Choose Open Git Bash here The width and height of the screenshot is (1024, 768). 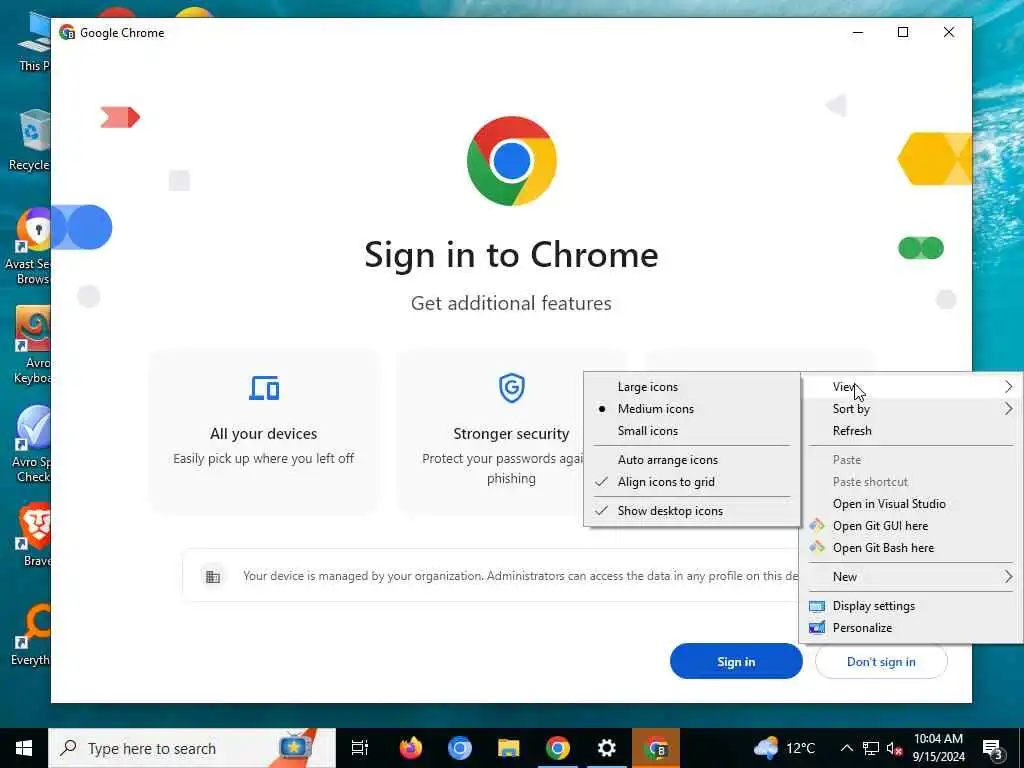point(912,548)
